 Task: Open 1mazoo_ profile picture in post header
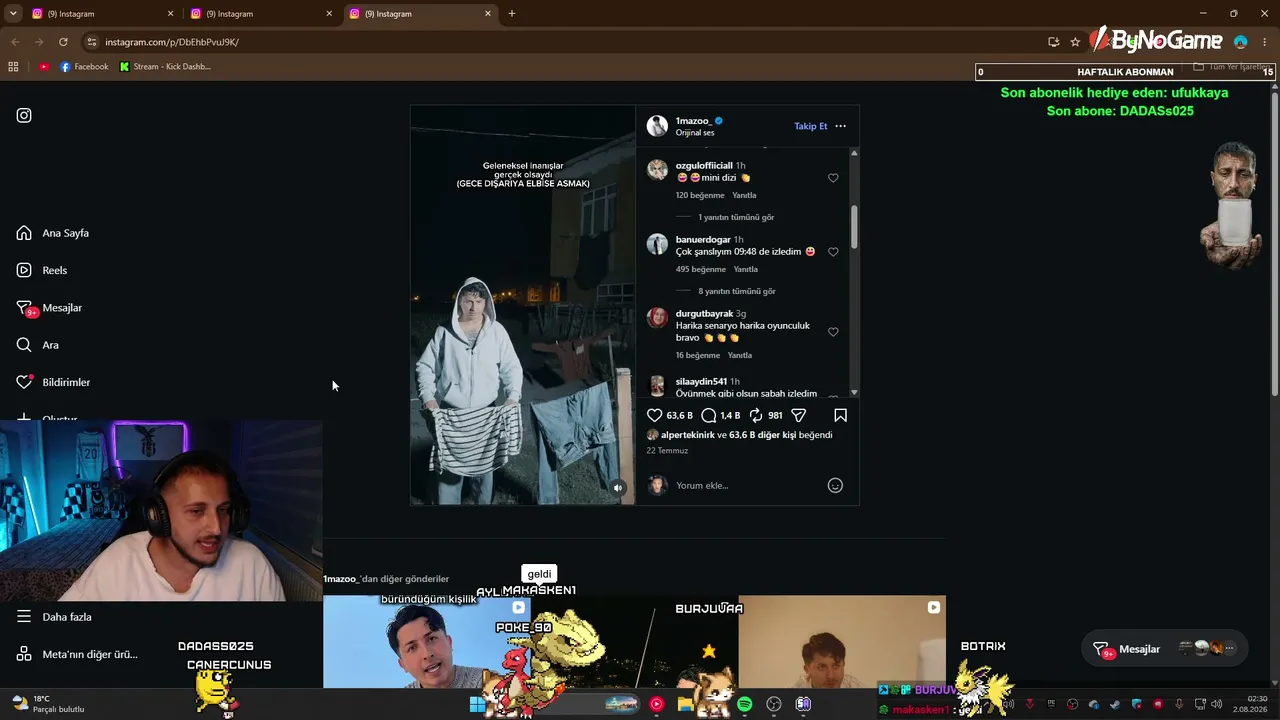pyautogui.click(x=657, y=126)
